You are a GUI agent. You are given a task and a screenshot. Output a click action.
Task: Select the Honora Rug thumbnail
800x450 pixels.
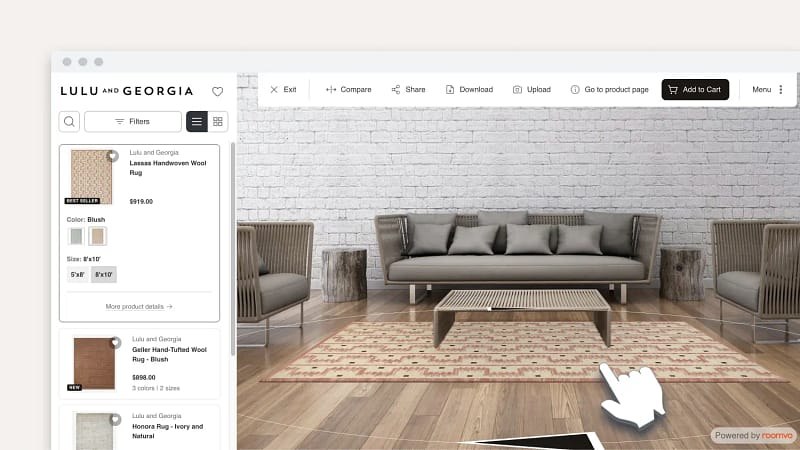94,431
